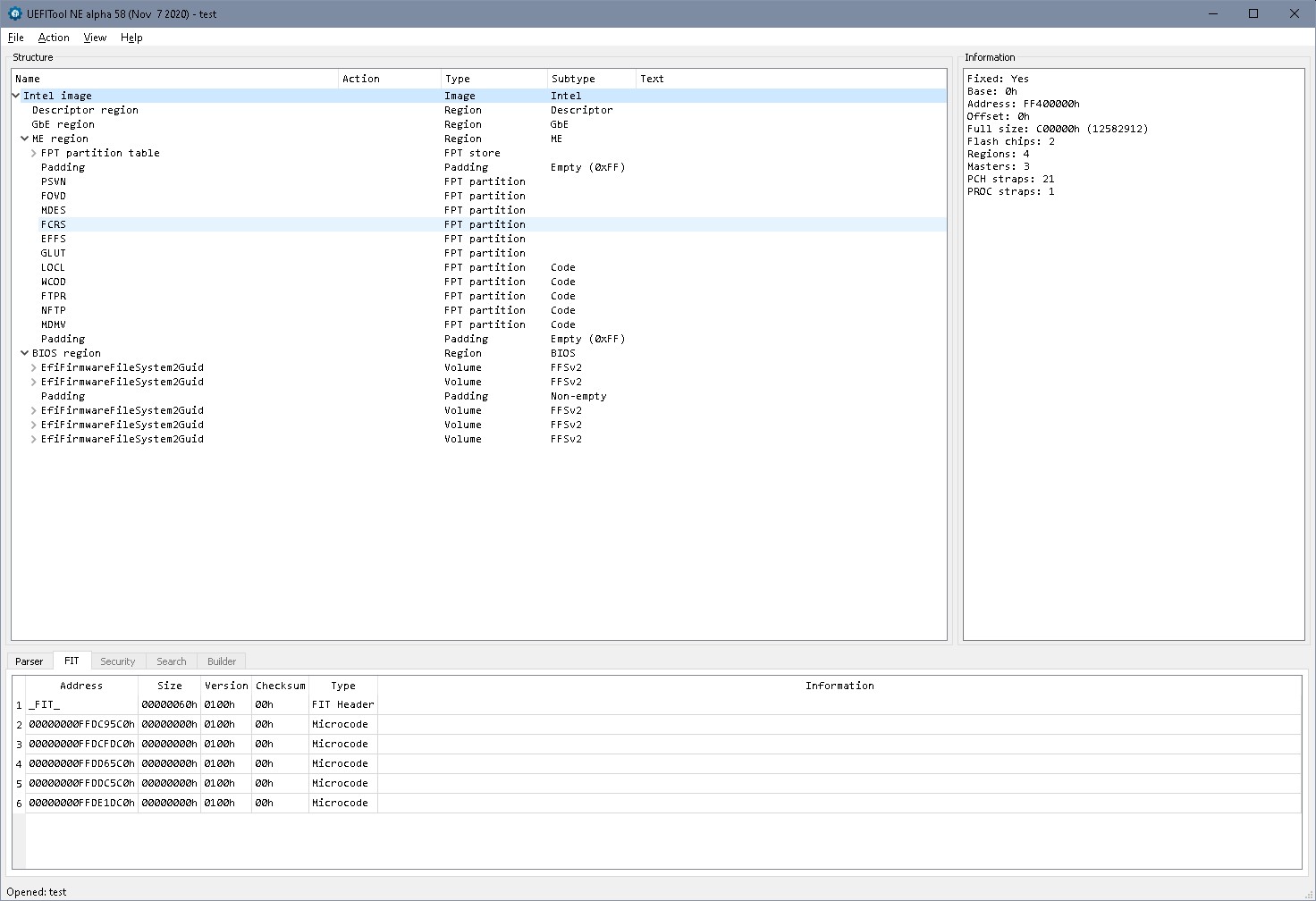Click the Subtype column header
Screen dimensions: 1316x901
[592, 79]
